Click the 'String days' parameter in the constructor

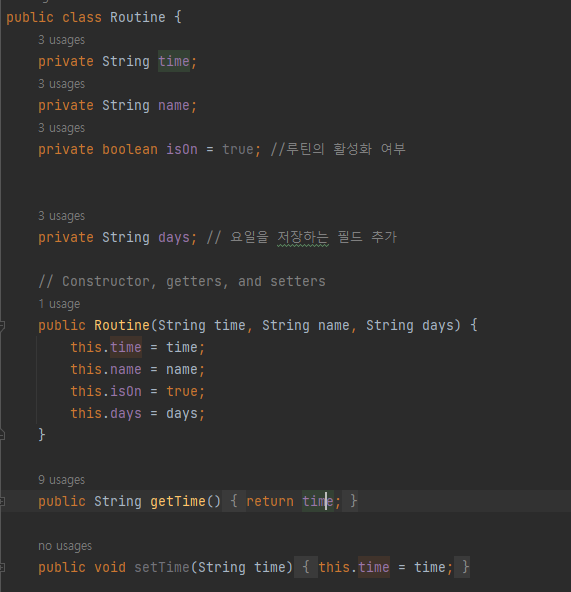click(409, 325)
